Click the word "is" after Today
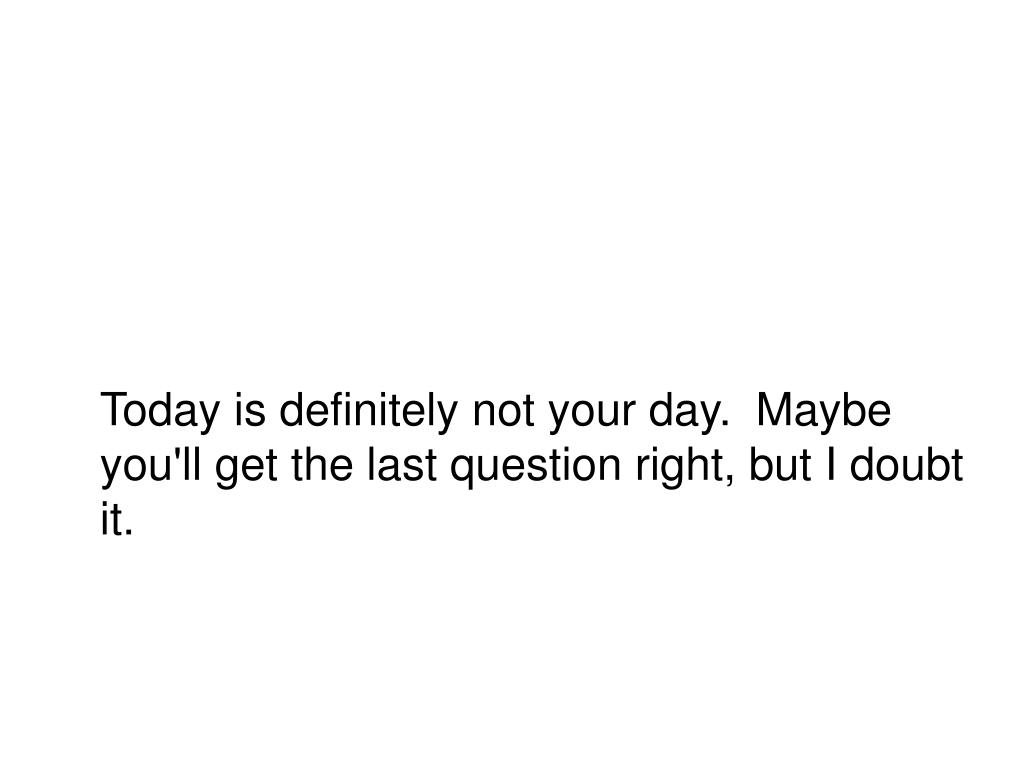 coord(250,410)
